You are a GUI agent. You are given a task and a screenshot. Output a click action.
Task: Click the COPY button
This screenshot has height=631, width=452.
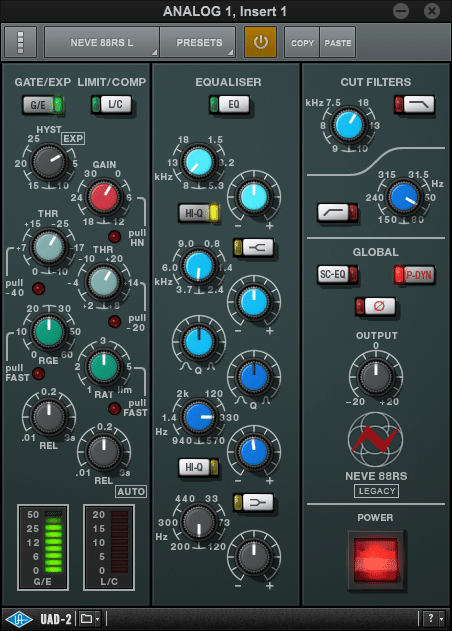tap(302, 42)
